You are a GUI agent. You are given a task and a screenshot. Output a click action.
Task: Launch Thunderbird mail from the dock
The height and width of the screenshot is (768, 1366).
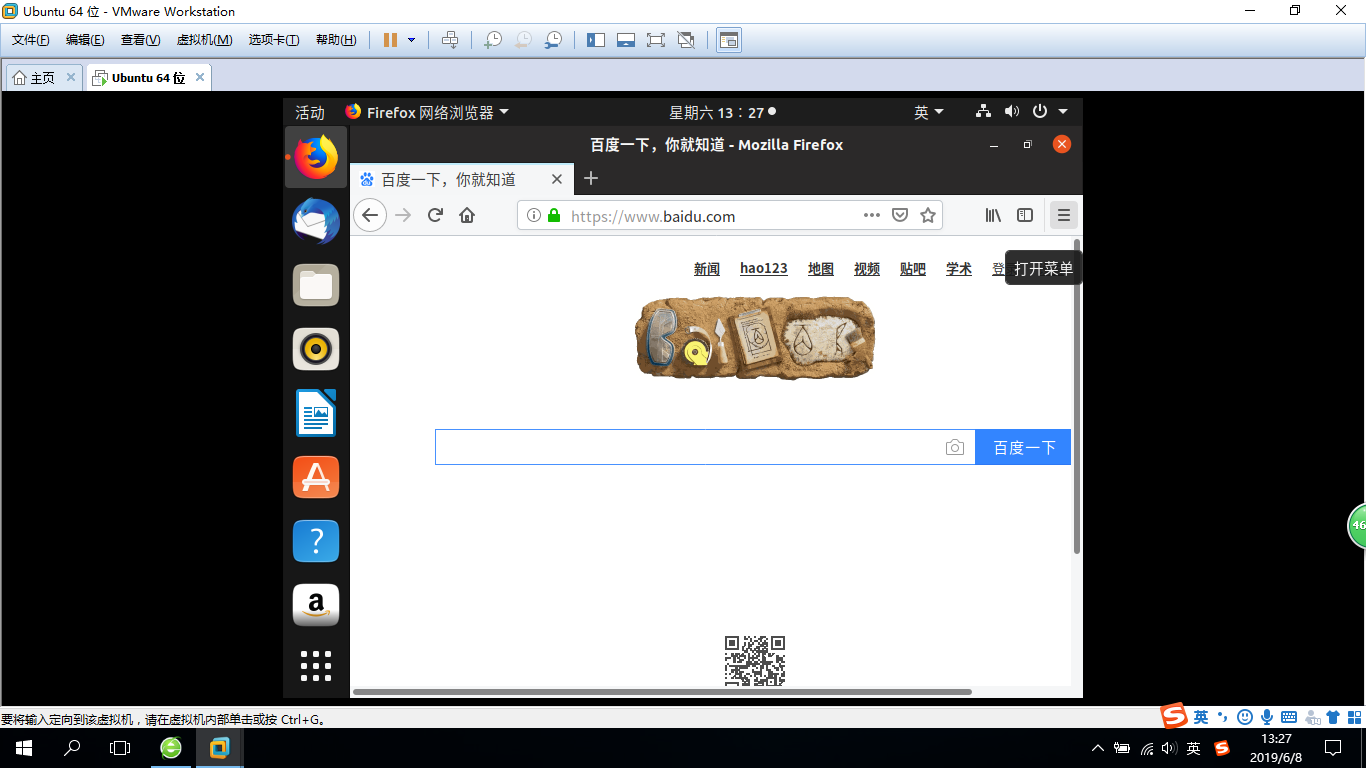tap(316, 221)
